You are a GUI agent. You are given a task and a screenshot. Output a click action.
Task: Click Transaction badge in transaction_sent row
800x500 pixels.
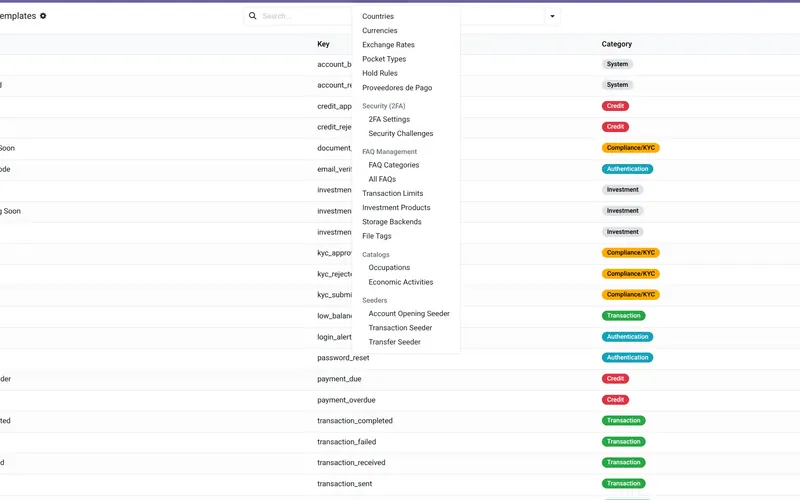(623, 483)
